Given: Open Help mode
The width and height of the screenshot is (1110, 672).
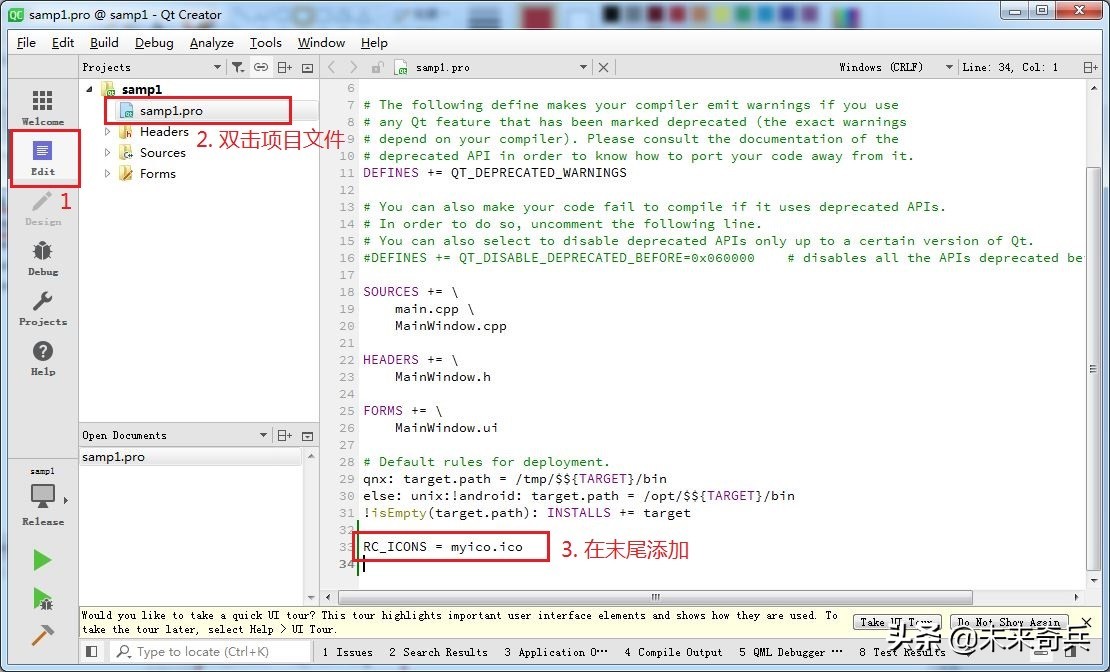Looking at the screenshot, I should click(x=42, y=358).
